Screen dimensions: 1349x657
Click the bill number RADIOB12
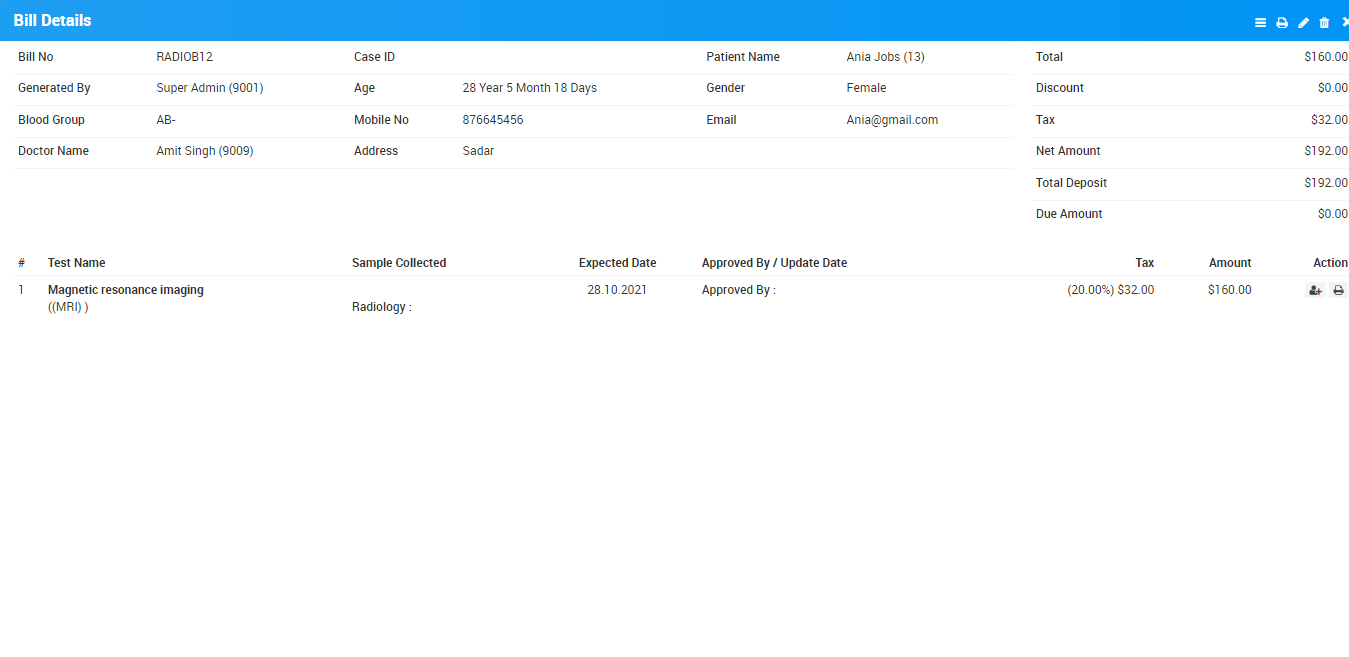click(185, 57)
